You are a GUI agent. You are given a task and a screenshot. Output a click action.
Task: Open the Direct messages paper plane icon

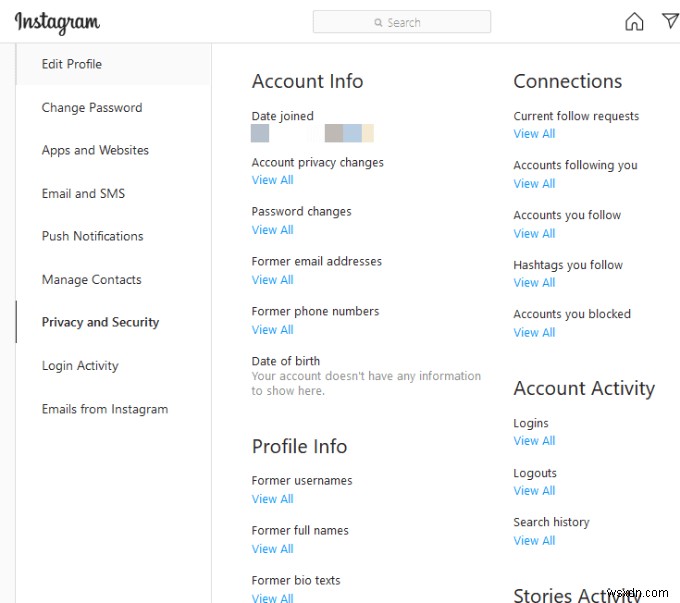pos(670,21)
